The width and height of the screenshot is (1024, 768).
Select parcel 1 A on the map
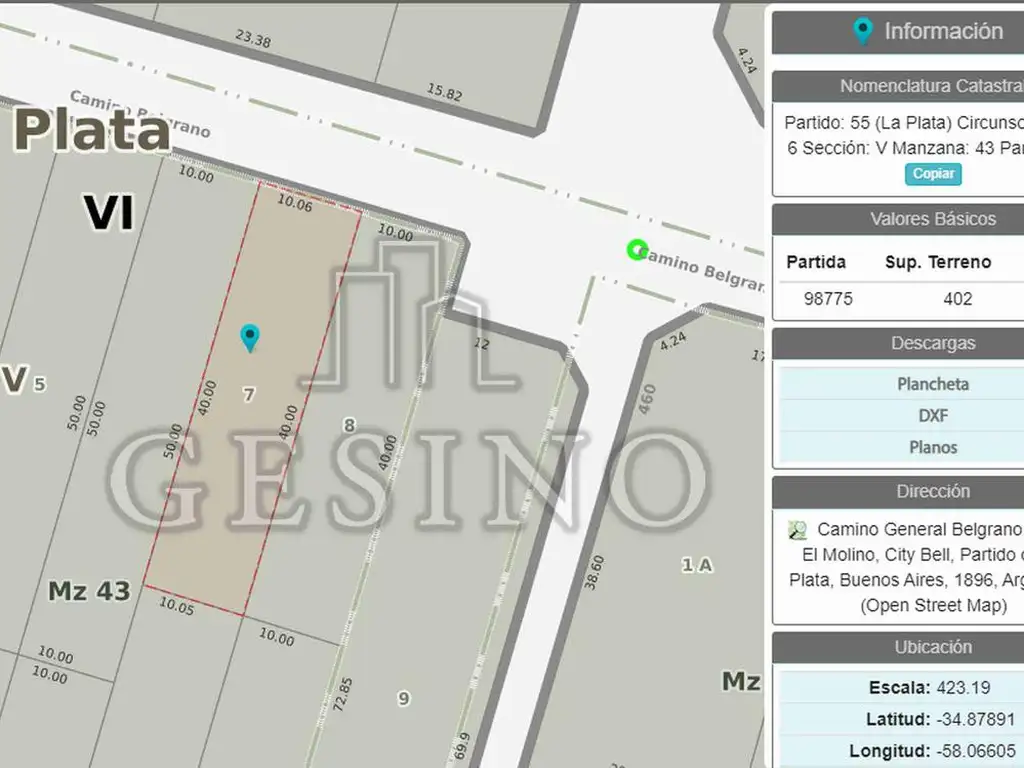[696, 565]
